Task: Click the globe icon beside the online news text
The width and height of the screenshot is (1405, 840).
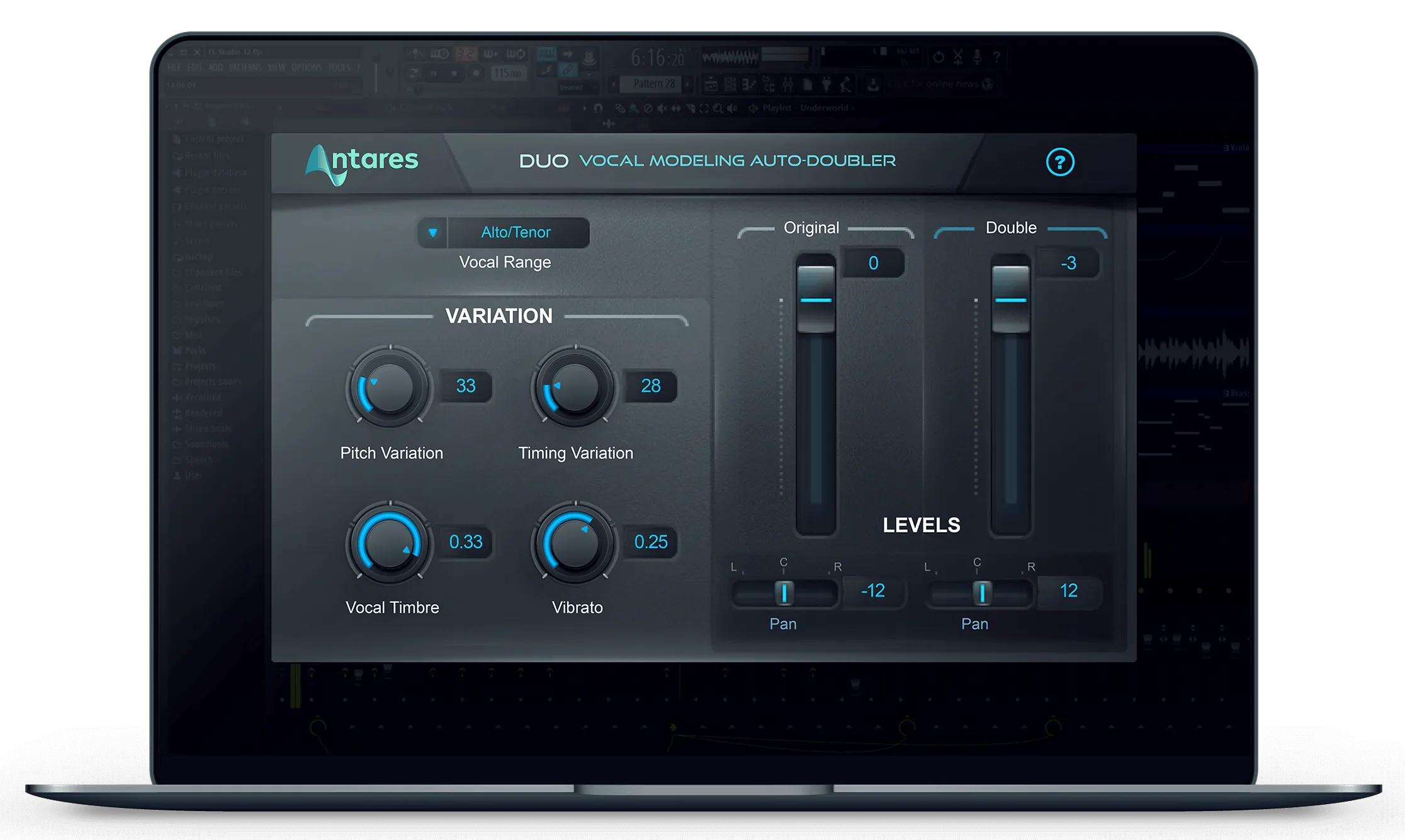Action: (986, 84)
